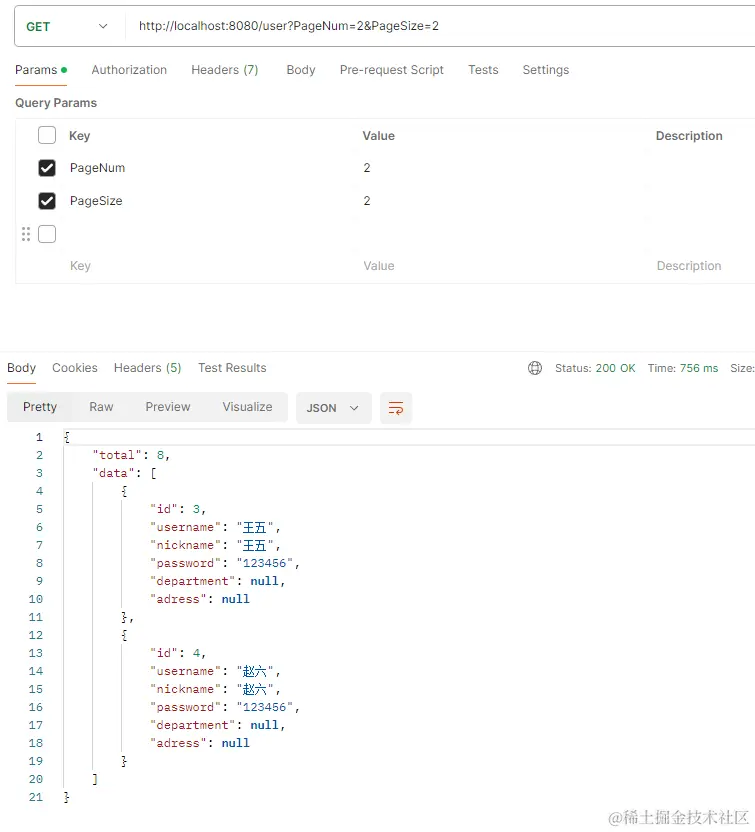Screen dimensions: 755x832
Task: Switch to the Params tab
Action: [x=41, y=70]
